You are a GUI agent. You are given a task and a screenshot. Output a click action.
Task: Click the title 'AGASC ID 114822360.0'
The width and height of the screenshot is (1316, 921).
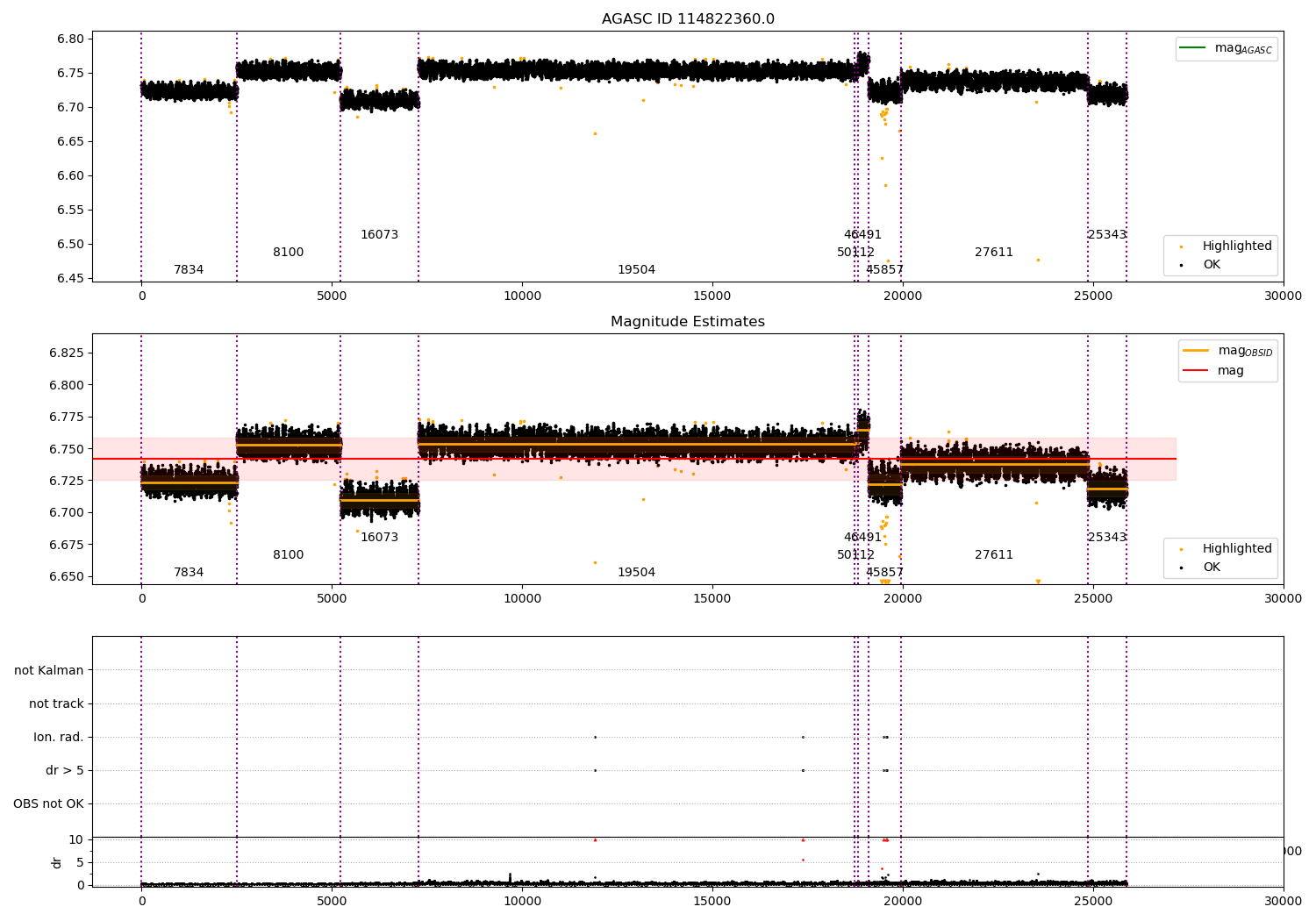(688, 19)
